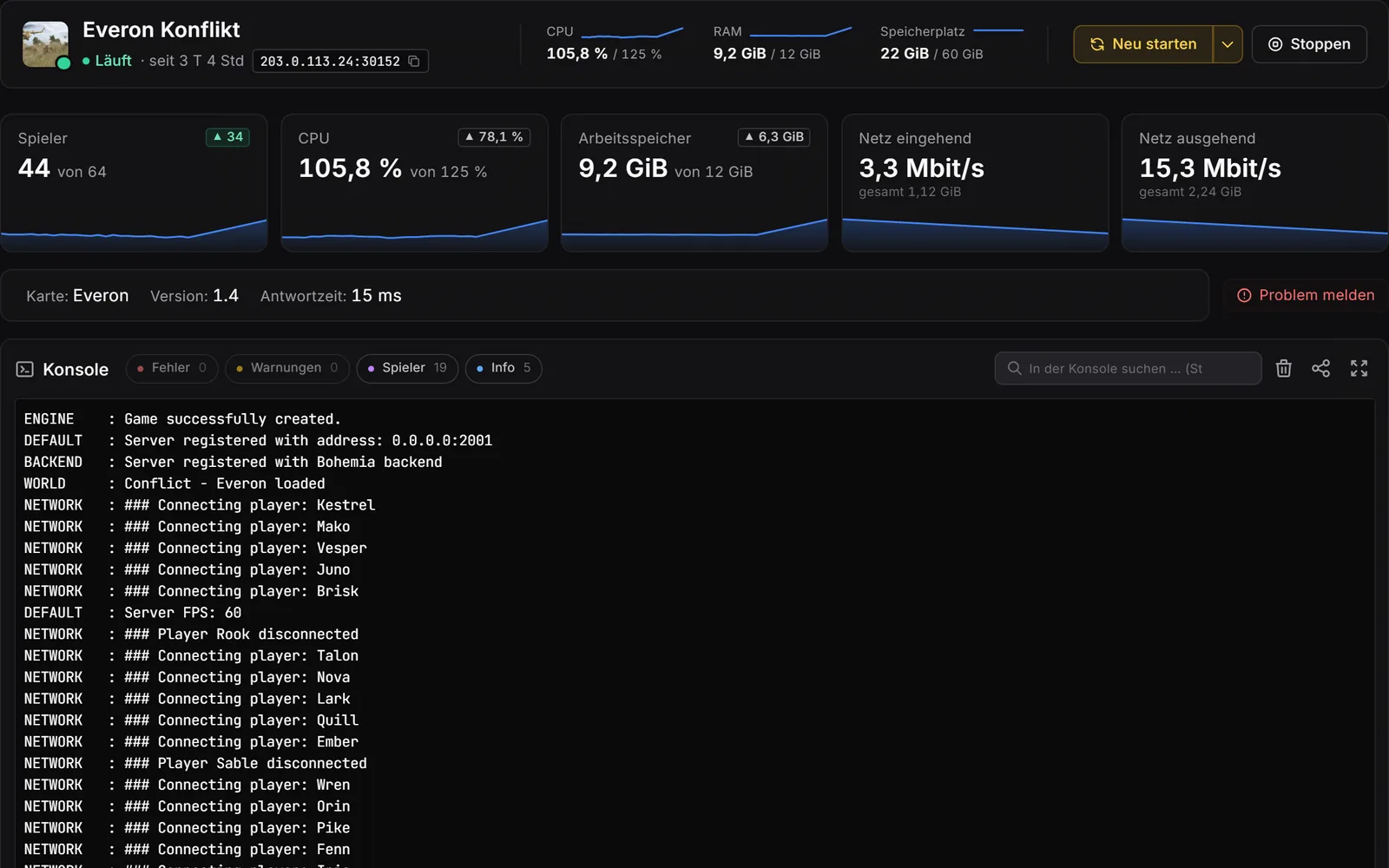This screenshot has height=868, width=1389.
Task: Click the Everon Konflikt server thumbnail
Action: point(45,44)
